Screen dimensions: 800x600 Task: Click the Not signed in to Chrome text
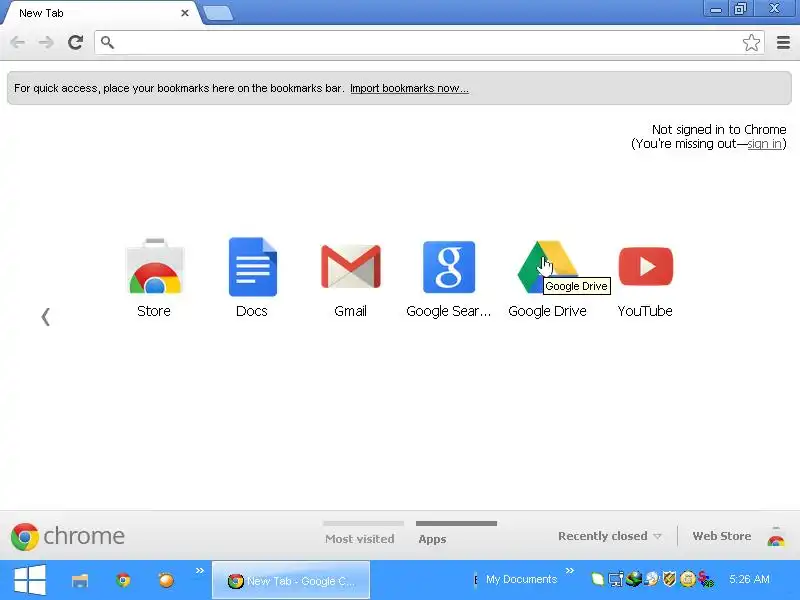[719, 130]
